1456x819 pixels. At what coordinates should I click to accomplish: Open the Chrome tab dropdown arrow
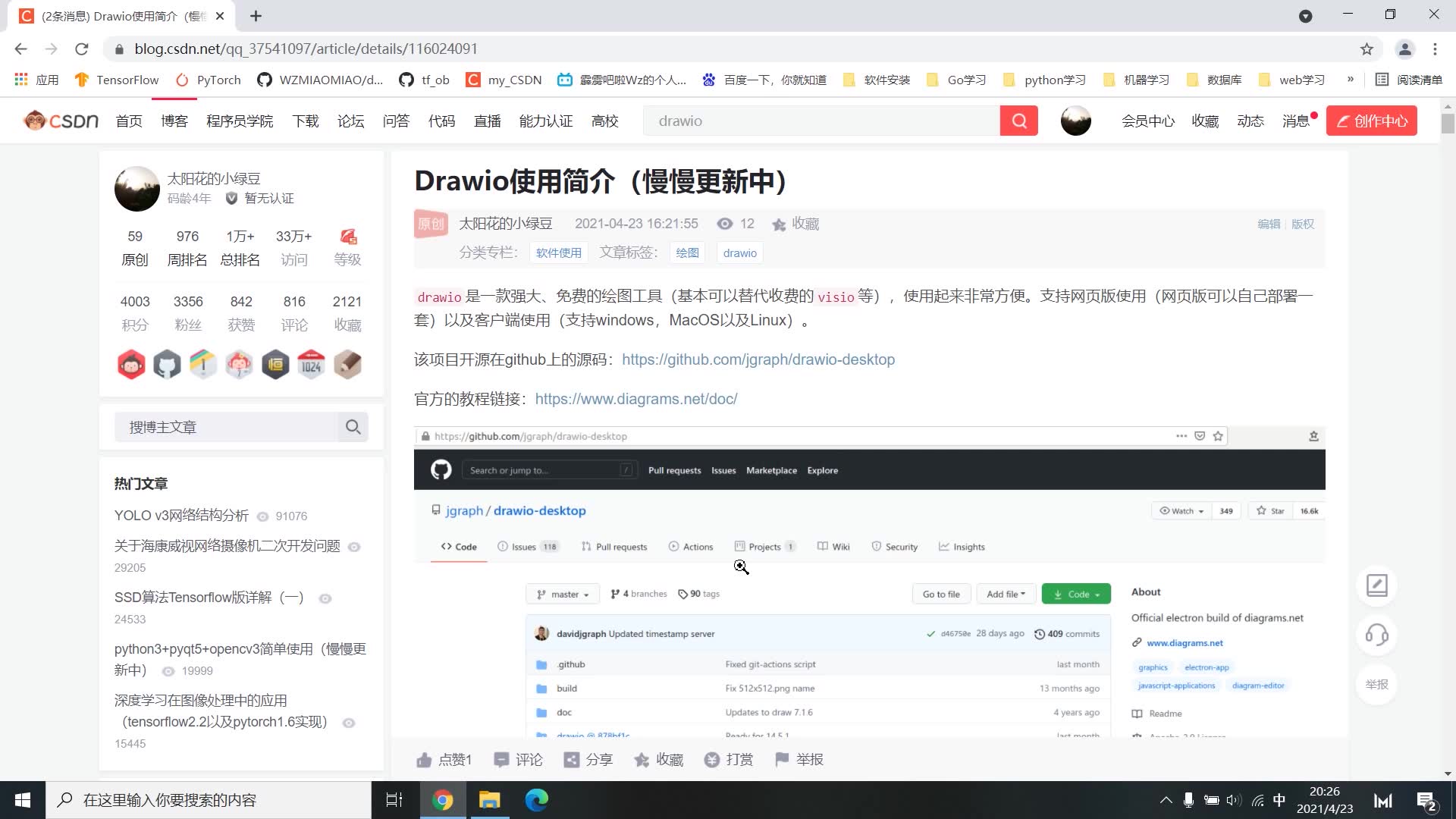click(1305, 16)
